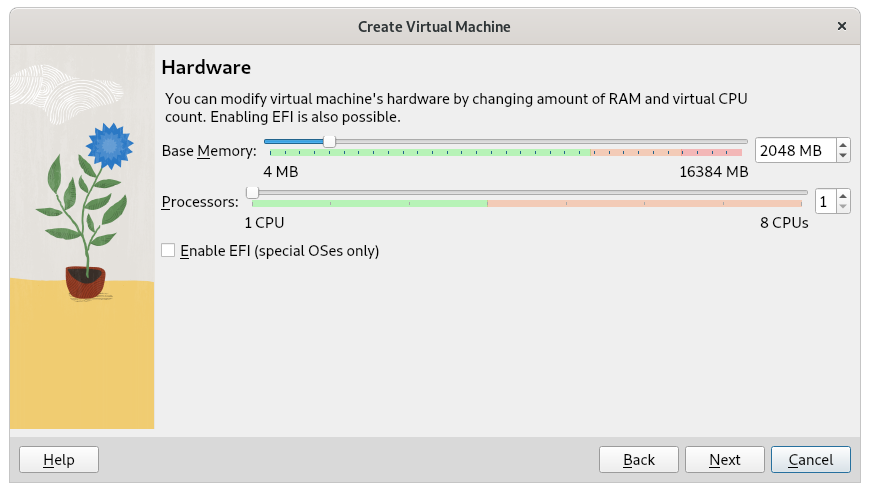
Task: Decrease processor count with the down arrow
Action: [843, 207]
